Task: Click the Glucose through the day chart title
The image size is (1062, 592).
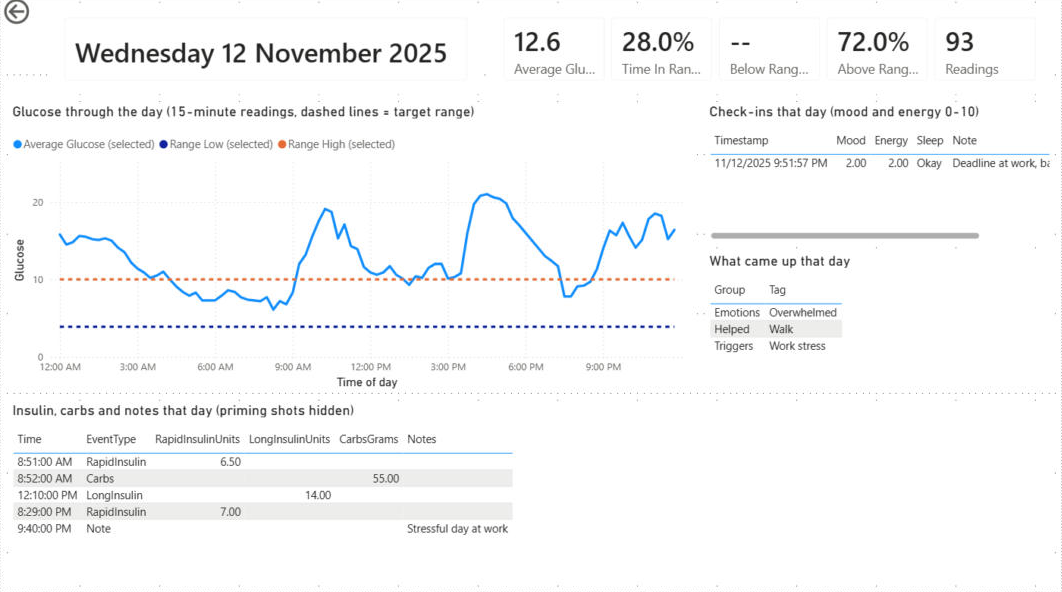Action: (243, 112)
